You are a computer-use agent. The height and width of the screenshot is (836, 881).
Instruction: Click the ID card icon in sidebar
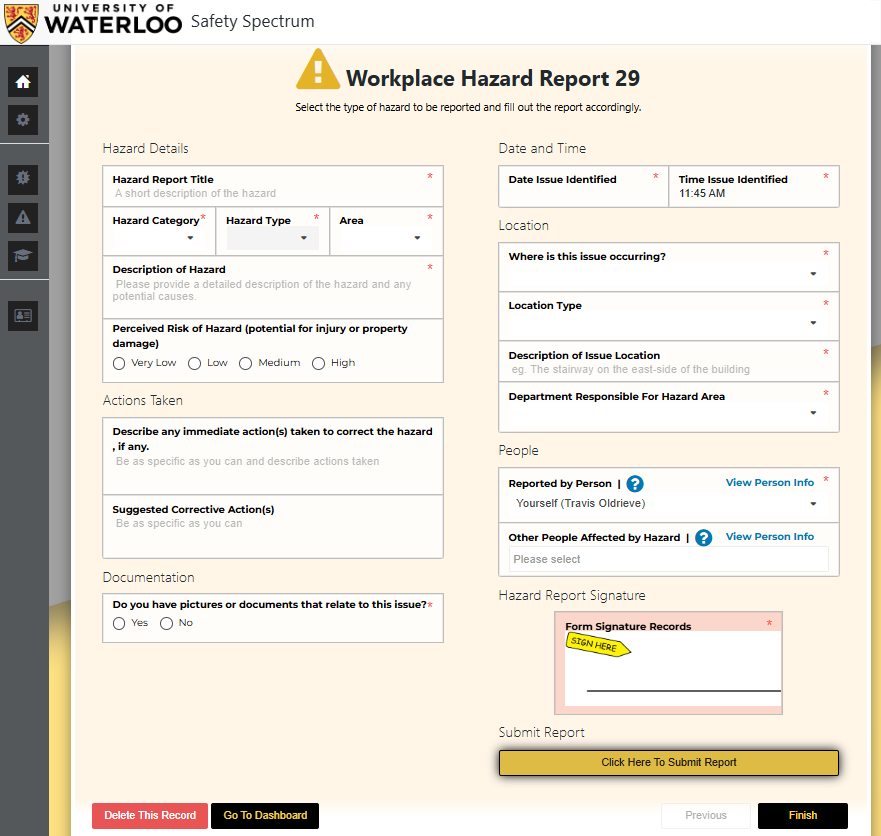click(23, 315)
